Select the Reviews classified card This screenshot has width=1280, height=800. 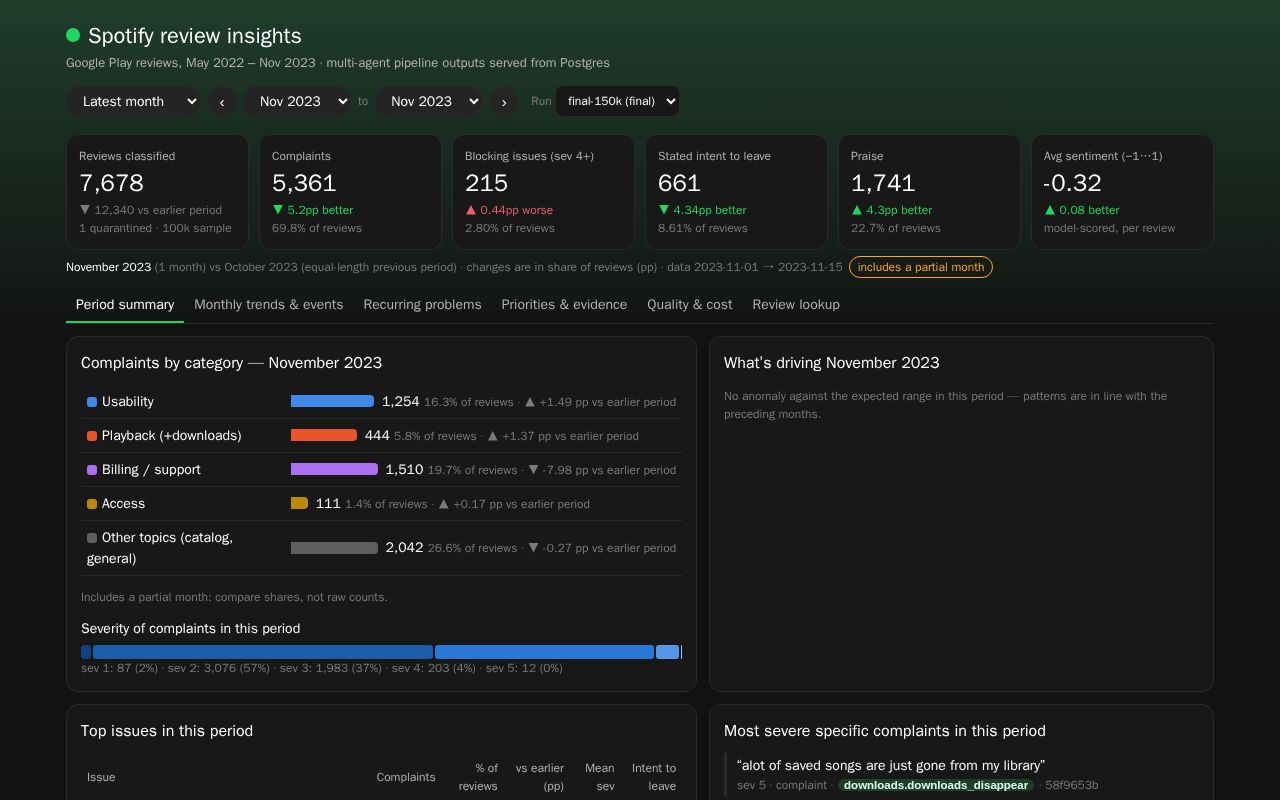click(157, 192)
